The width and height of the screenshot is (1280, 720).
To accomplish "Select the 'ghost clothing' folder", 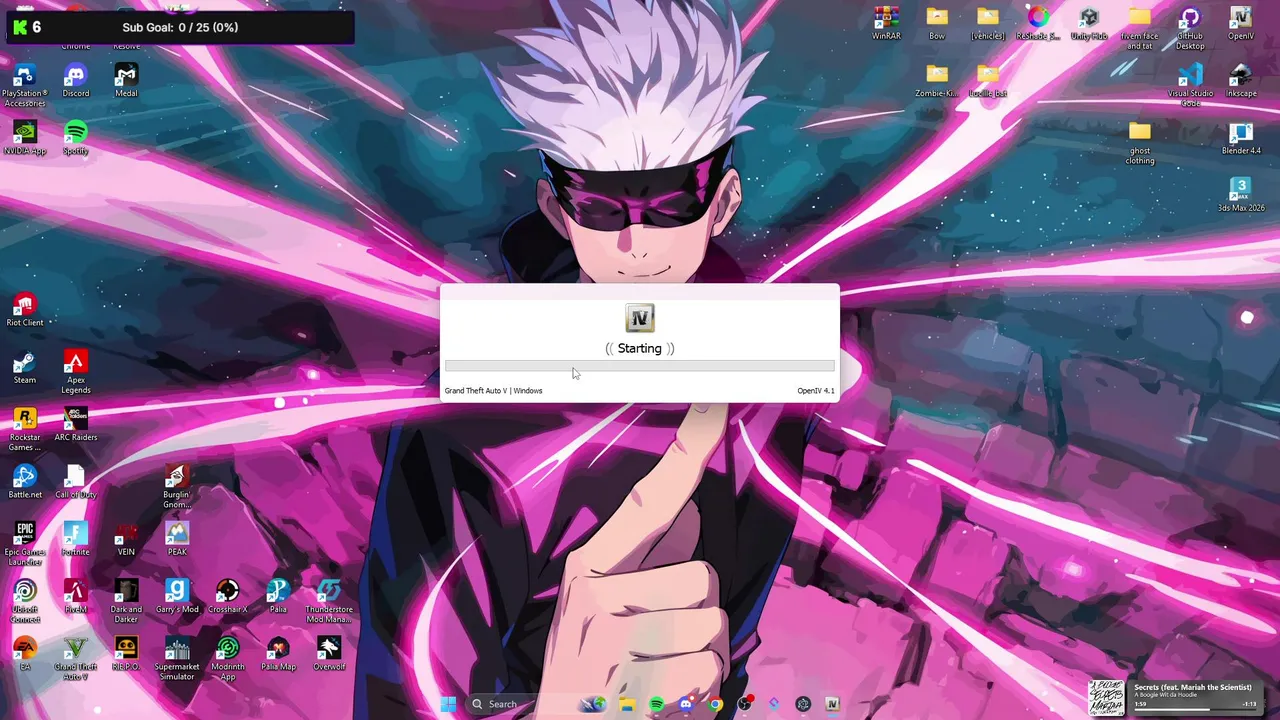I will (x=1140, y=143).
